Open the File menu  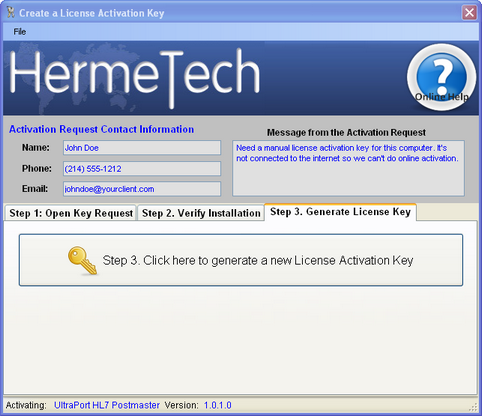pyautogui.click(x=20, y=32)
